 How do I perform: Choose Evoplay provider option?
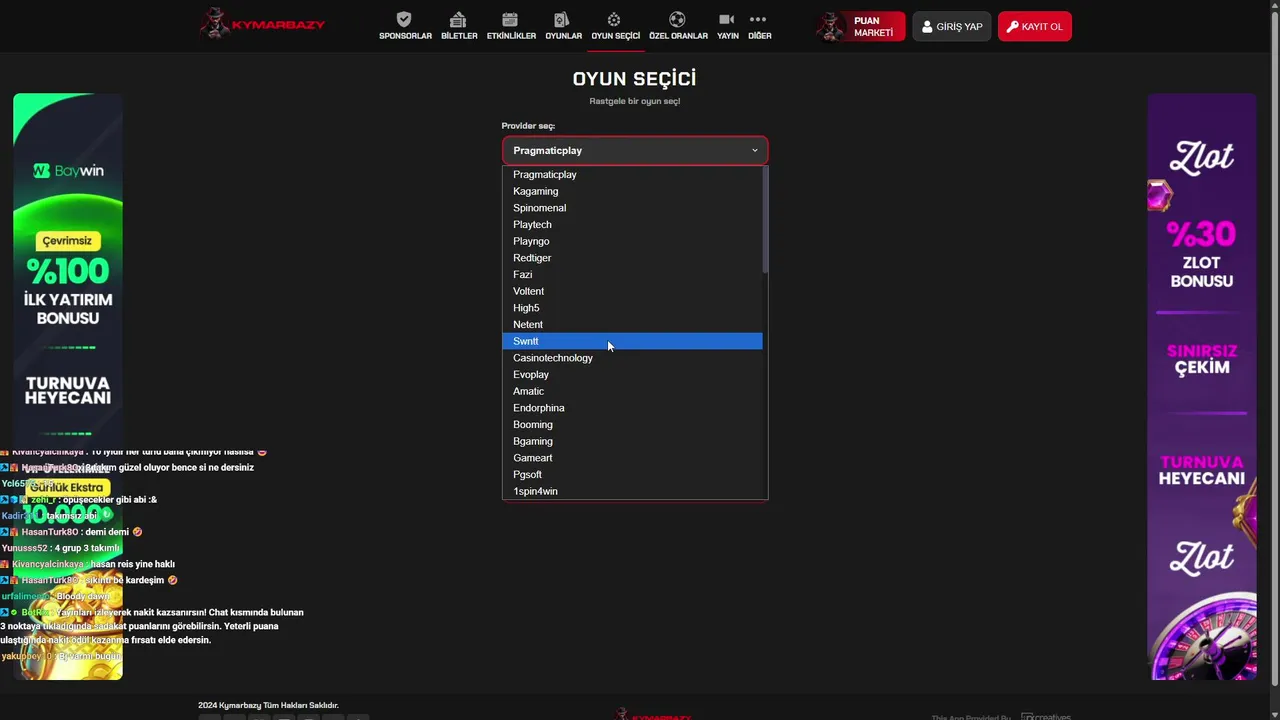[632, 374]
